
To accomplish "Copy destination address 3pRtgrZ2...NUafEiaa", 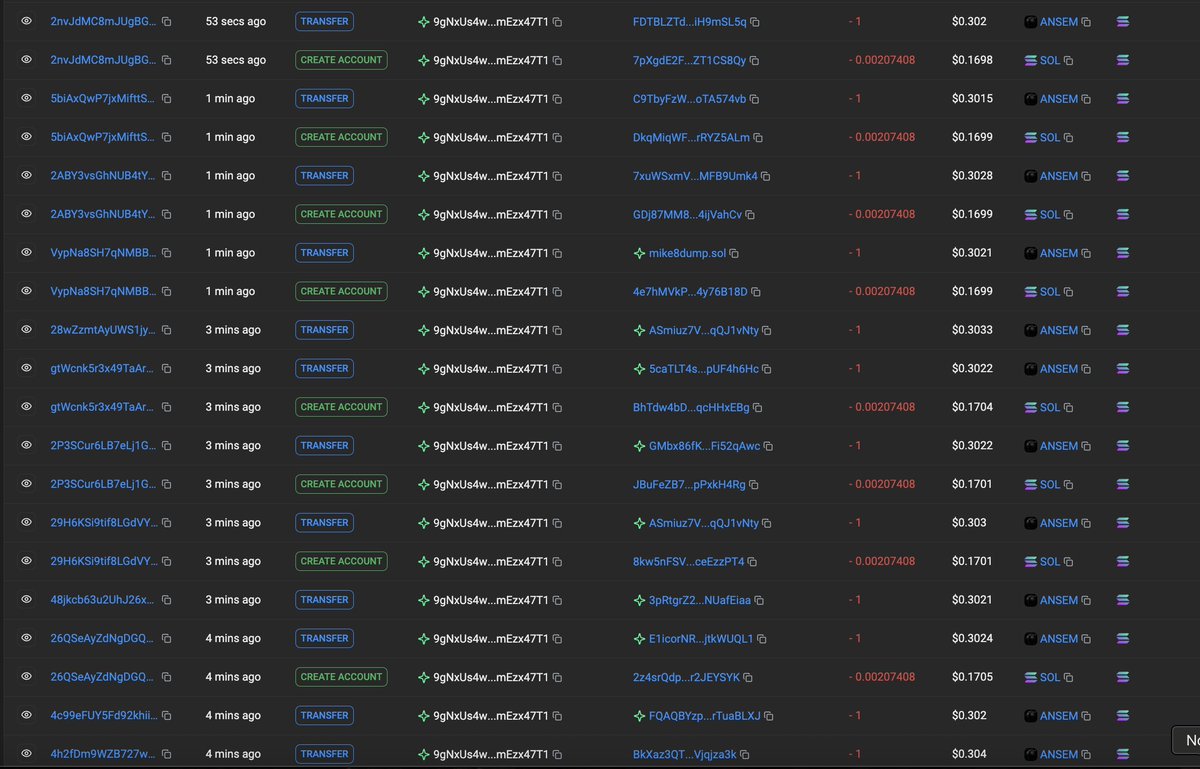I will (x=759, y=601).
